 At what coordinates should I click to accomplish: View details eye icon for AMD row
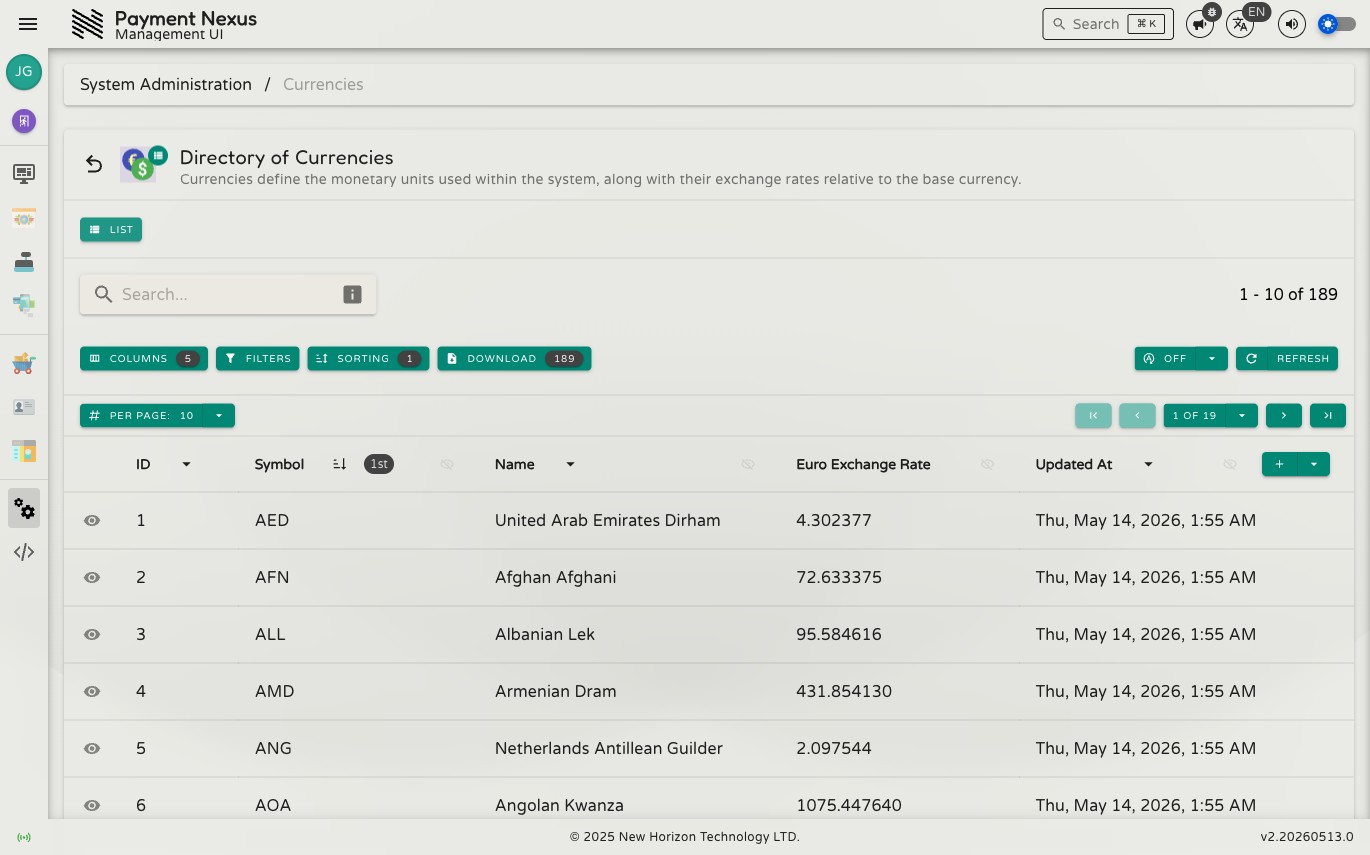pos(92,691)
